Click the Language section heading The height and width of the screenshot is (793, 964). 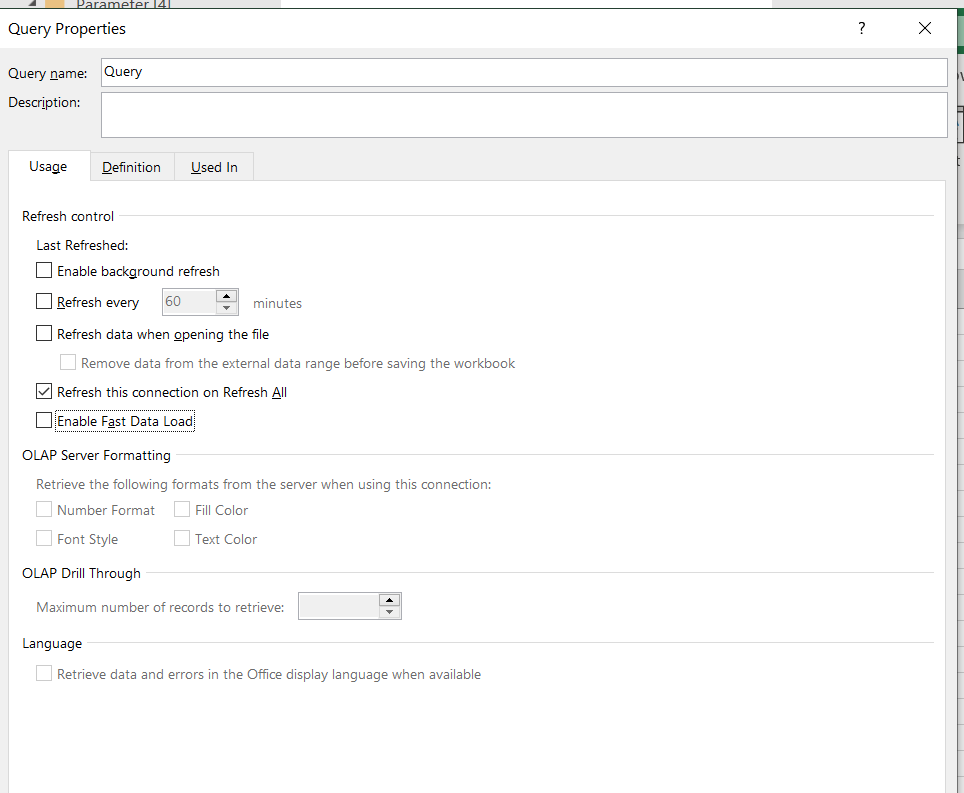coord(52,644)
